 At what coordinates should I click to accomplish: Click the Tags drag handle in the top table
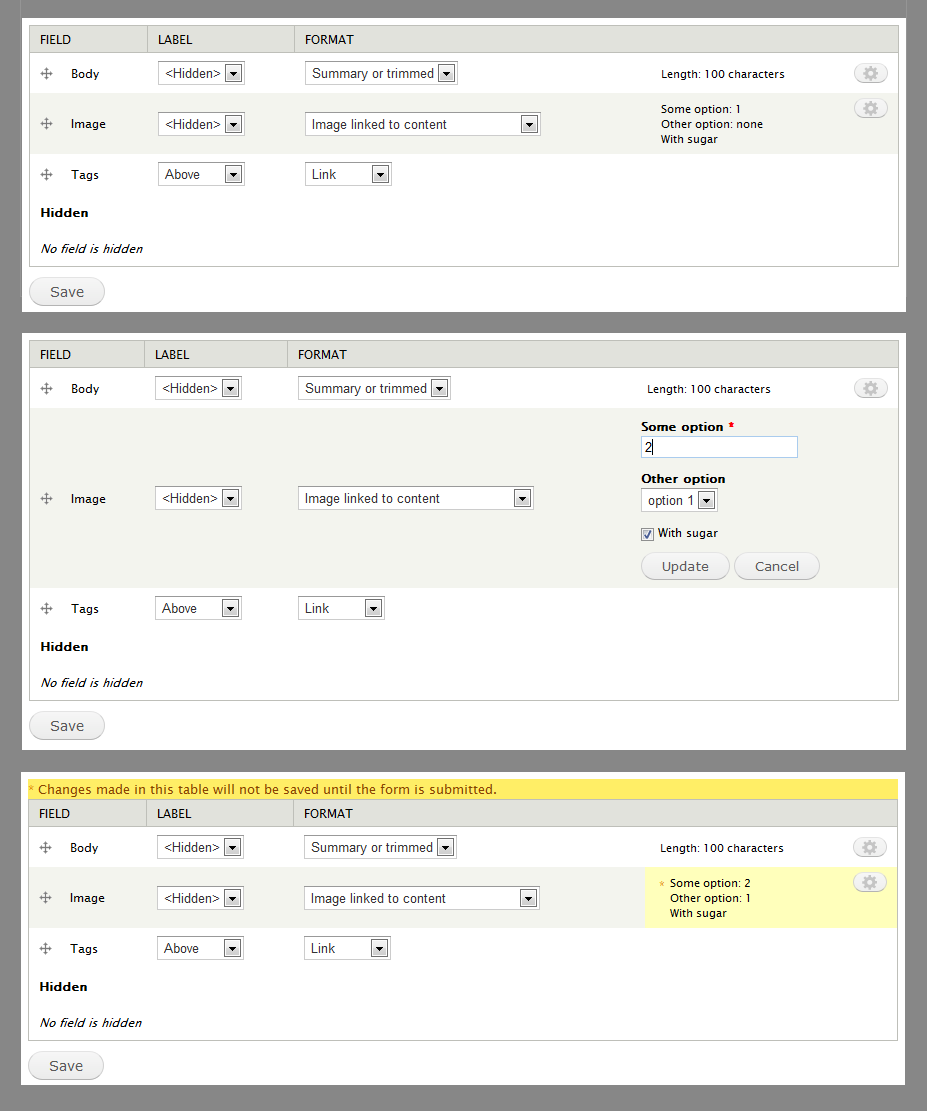tap(46, 175)
